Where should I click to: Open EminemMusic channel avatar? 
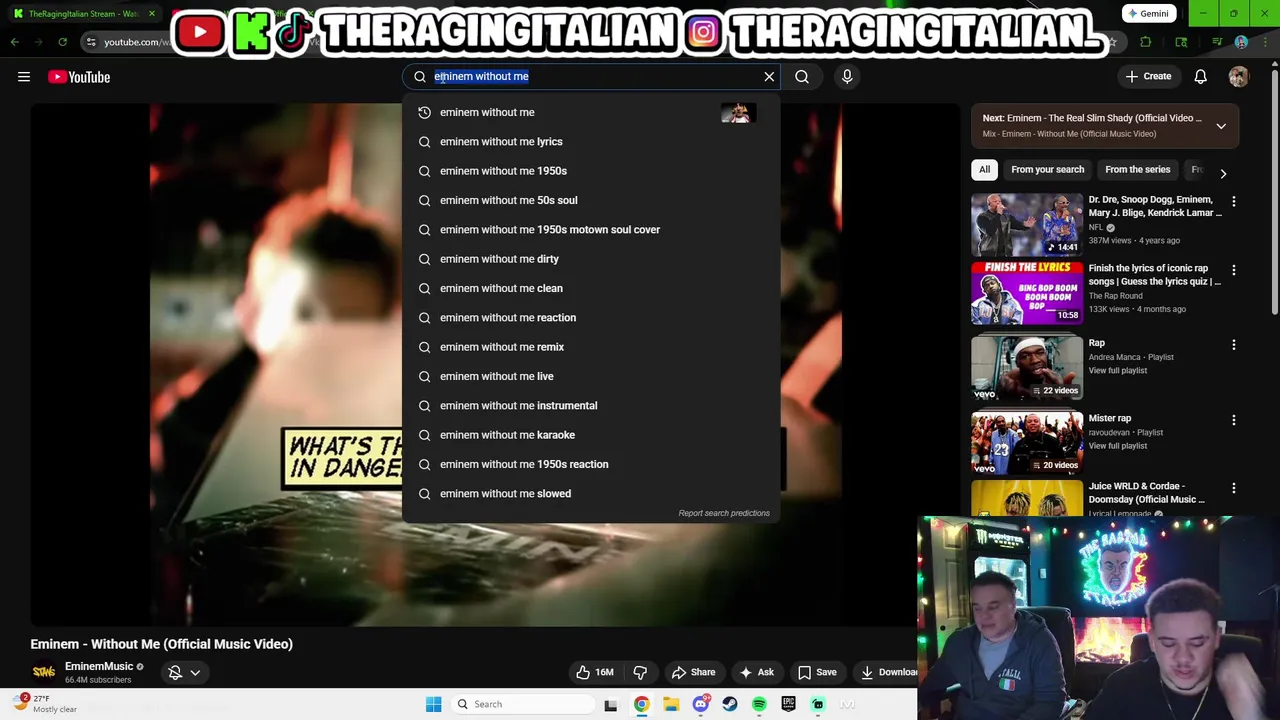coord(43,672)
